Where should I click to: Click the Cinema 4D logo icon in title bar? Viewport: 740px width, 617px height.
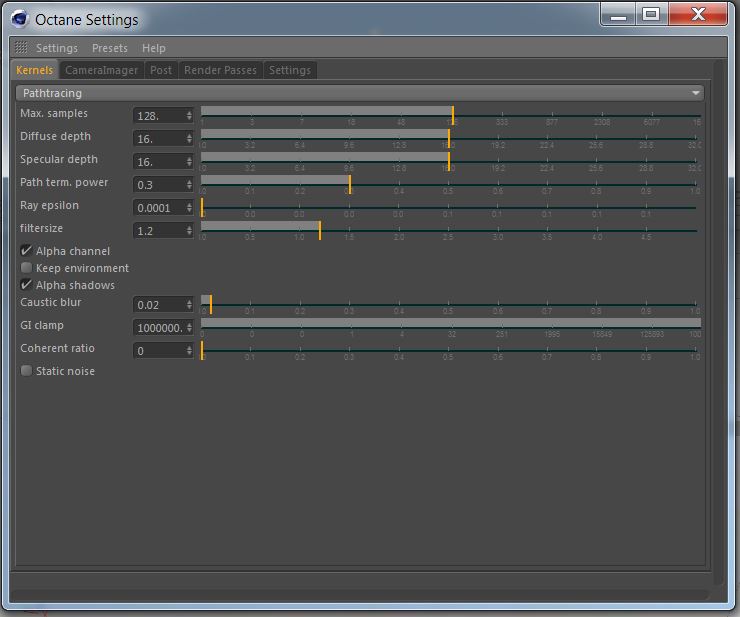tap(20, 18)
